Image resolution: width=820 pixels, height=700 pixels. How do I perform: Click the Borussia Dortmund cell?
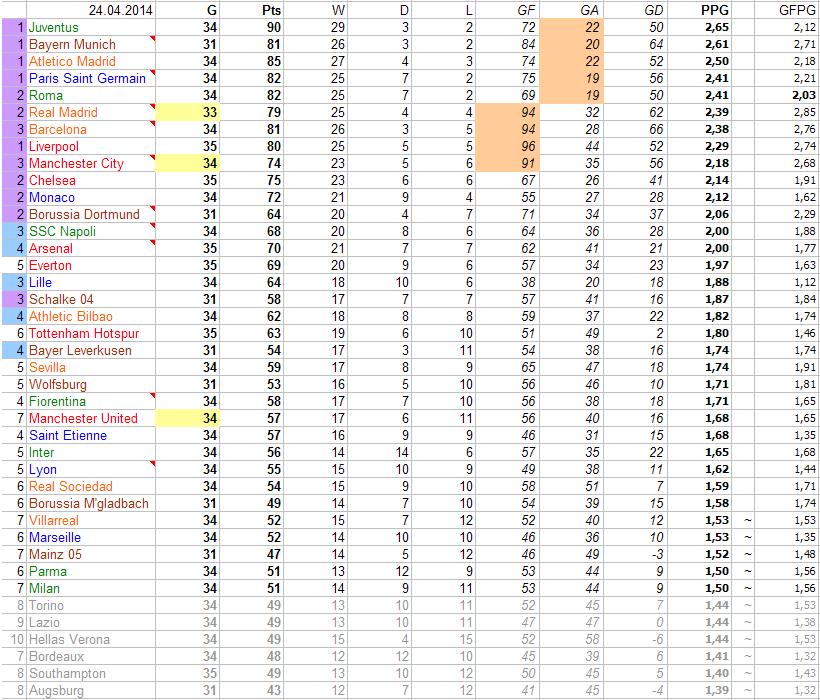pyautogui.click(x=91, y=214)
